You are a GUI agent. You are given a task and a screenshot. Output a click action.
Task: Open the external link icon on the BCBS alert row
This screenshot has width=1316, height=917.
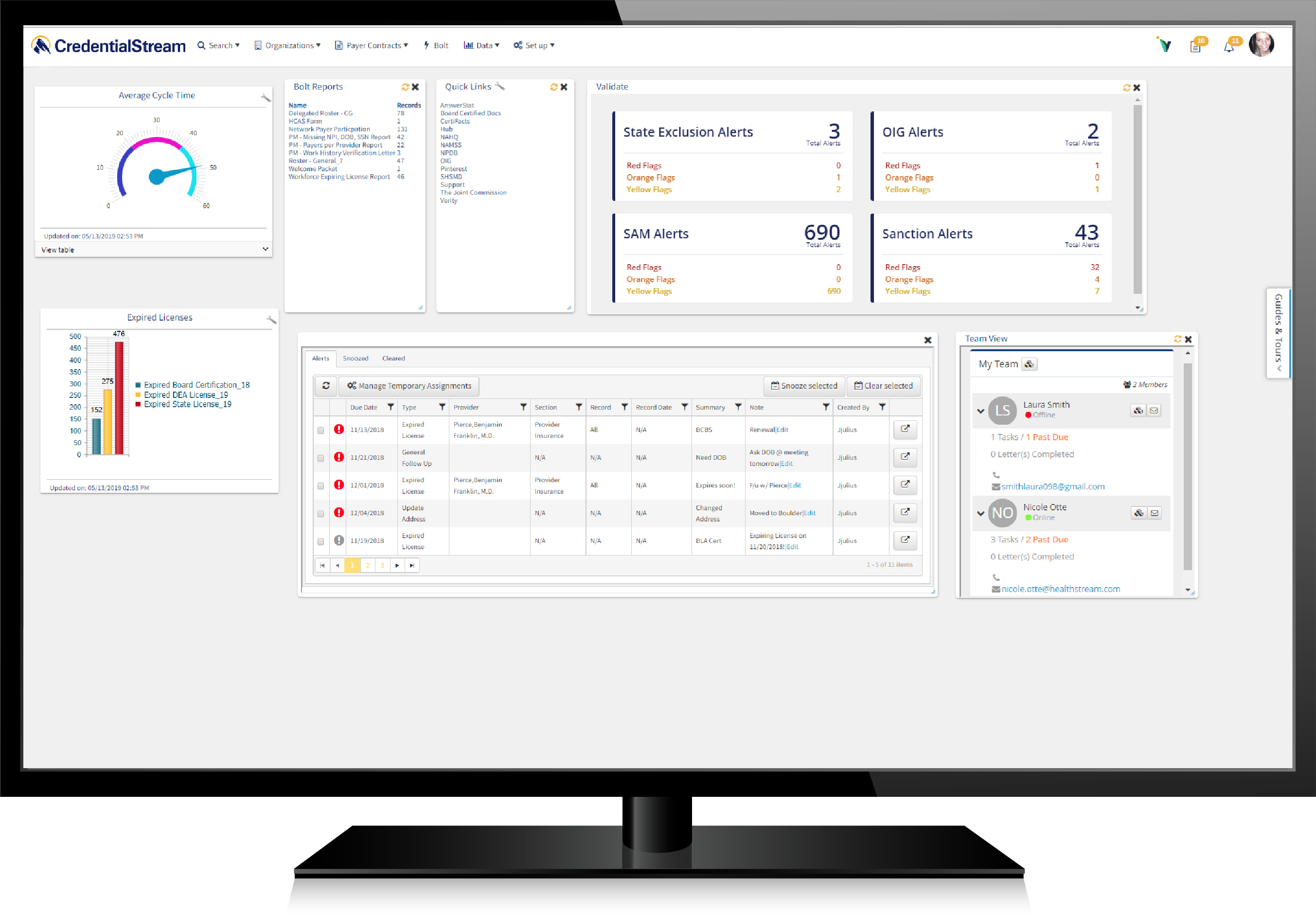click(905, 429)
